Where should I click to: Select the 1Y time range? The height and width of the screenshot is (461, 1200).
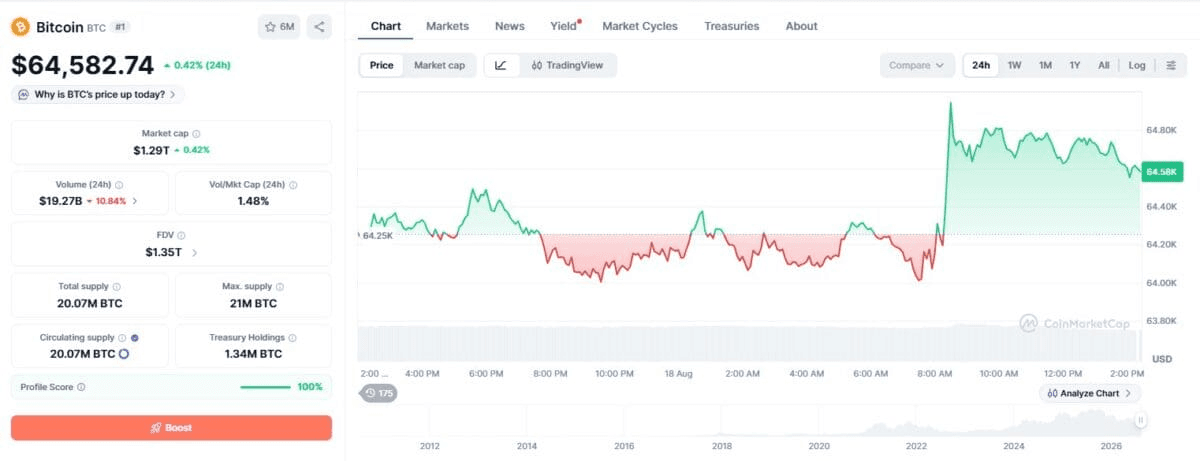(1075, 65)
